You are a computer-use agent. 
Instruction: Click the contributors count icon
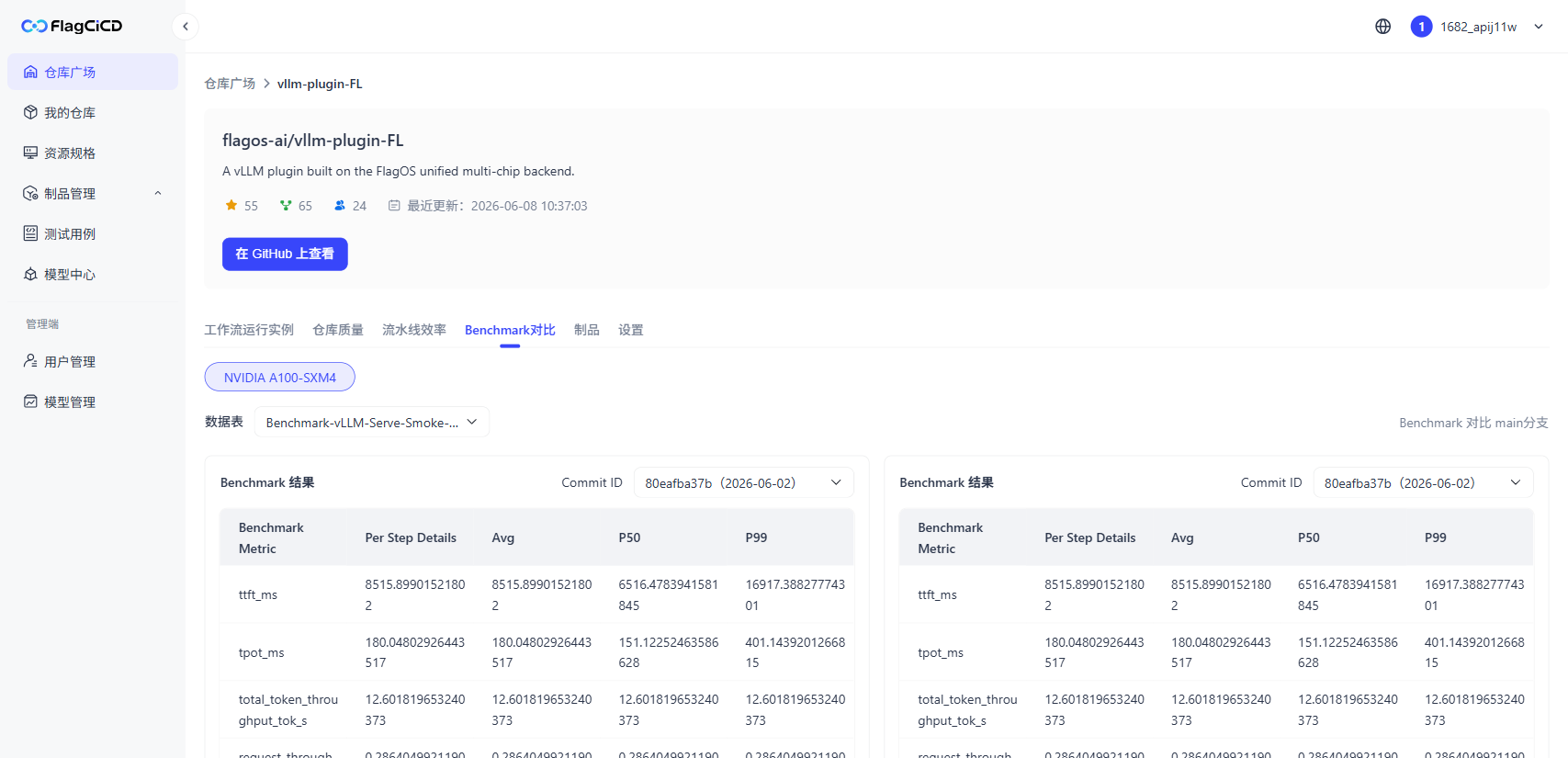pos(340,206)
